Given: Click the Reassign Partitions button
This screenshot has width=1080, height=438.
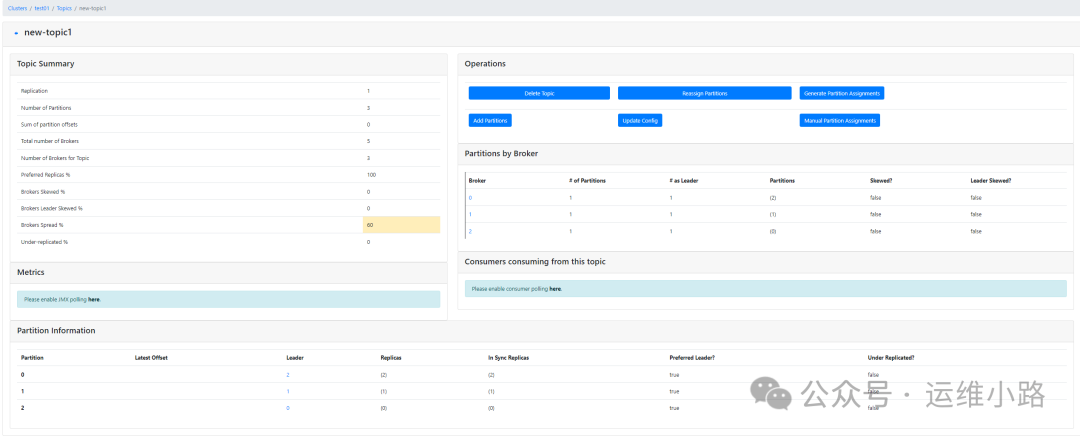Looking at the screenshot, I should tap(705, 93).
